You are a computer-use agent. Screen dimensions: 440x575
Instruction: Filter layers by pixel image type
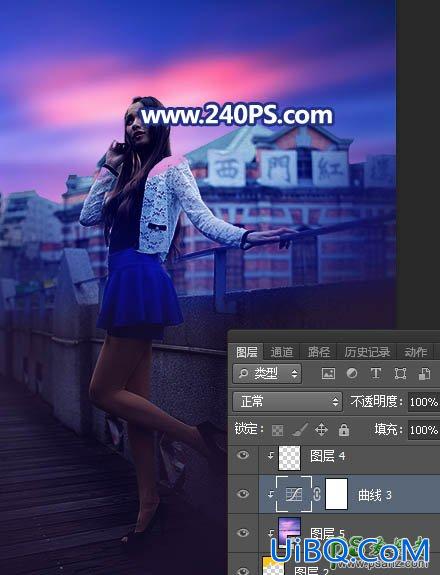coord(328,374)
